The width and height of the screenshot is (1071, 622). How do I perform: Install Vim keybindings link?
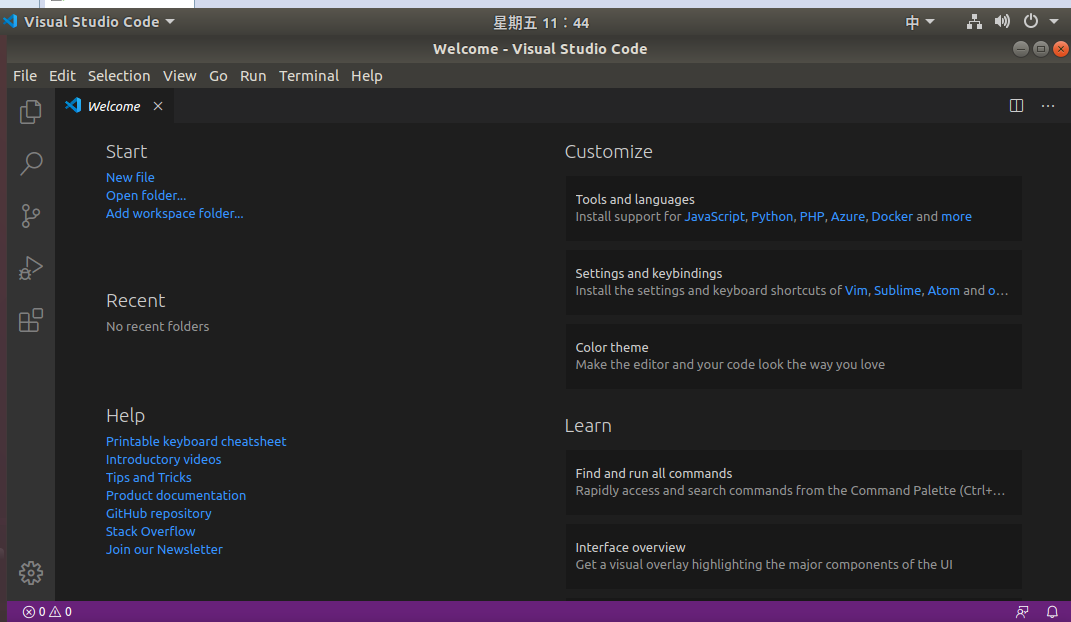pos(856,291)
